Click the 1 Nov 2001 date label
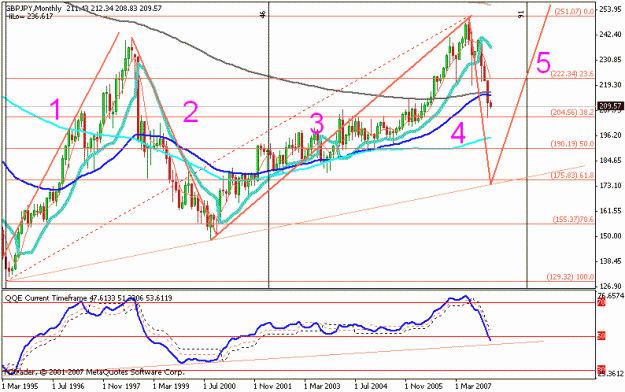Screen dimensions: 625x392 point(273,386)
